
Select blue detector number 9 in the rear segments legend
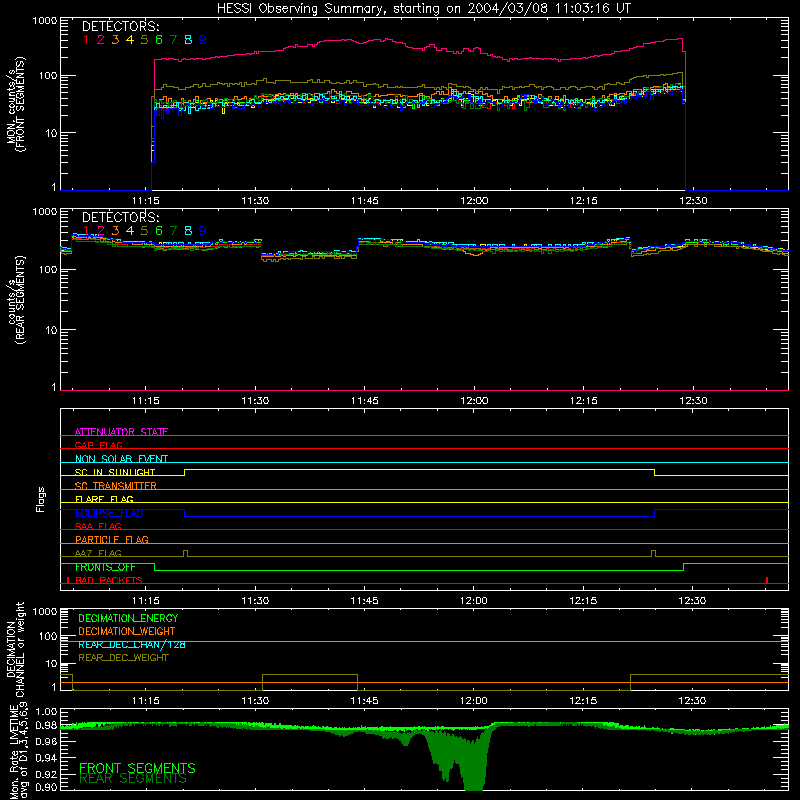pos(203,231)
